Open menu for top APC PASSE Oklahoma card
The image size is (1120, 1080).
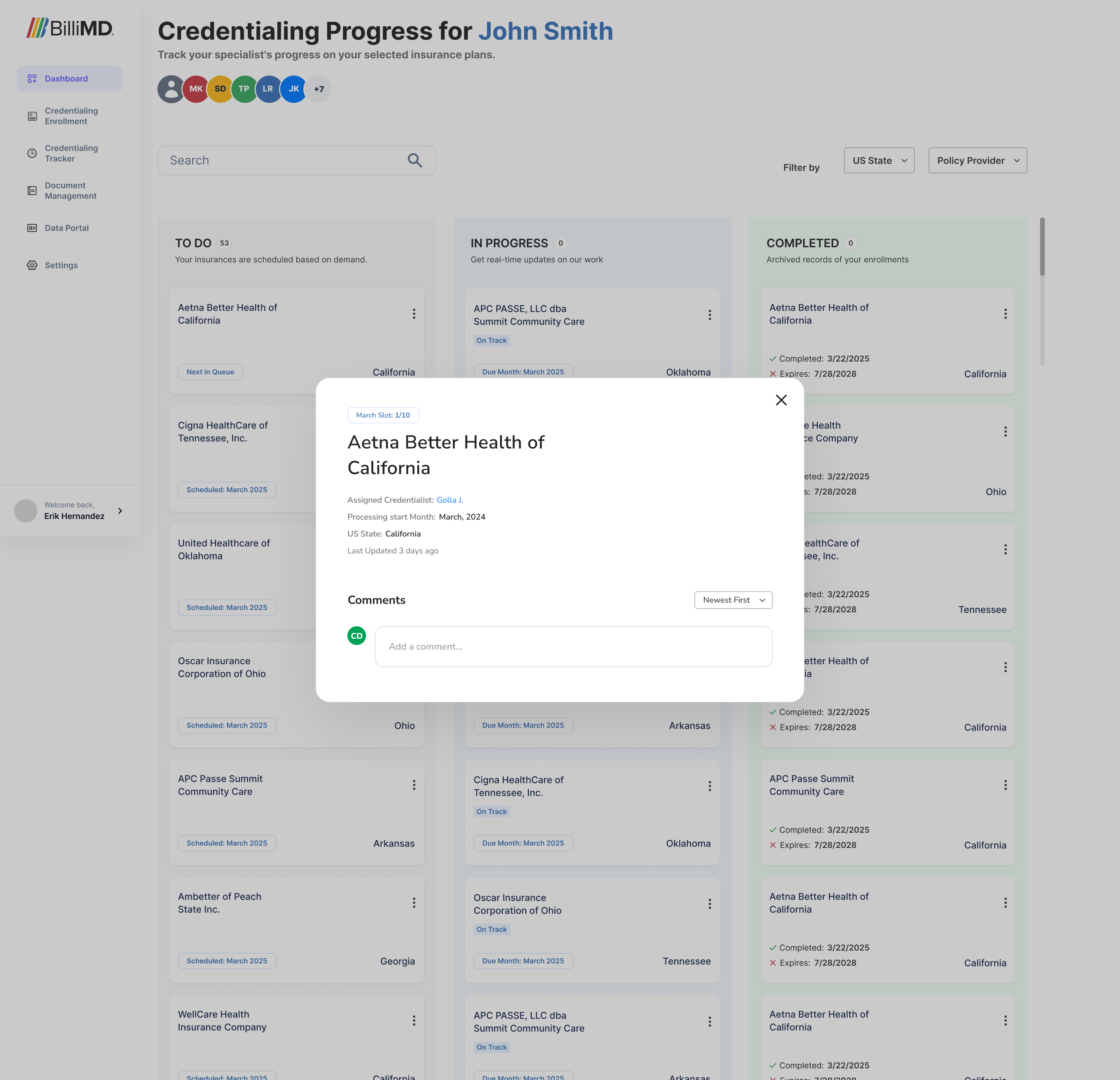pos(710,315)
